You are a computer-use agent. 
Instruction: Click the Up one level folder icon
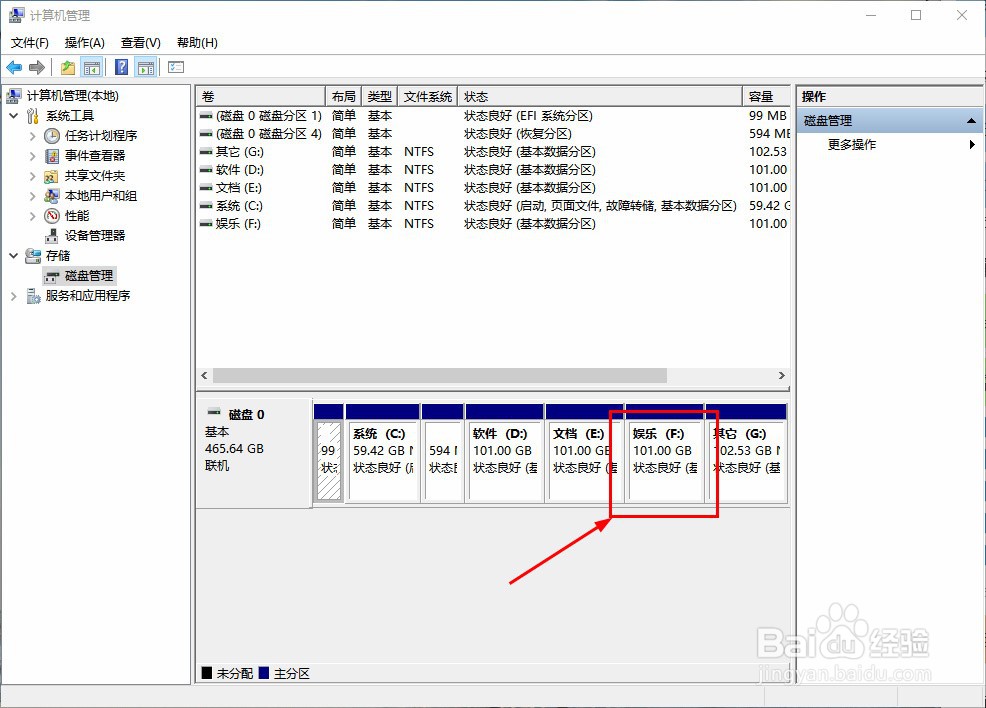(68, 67)
